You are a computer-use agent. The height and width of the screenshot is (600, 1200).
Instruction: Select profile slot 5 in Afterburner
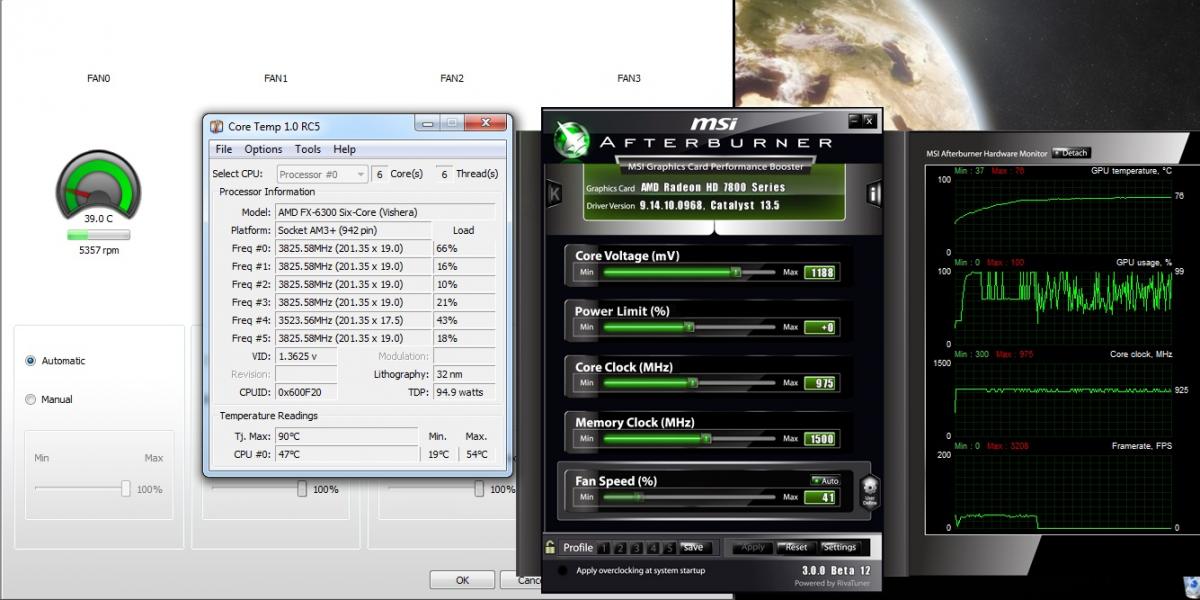[x=668, y=548]
